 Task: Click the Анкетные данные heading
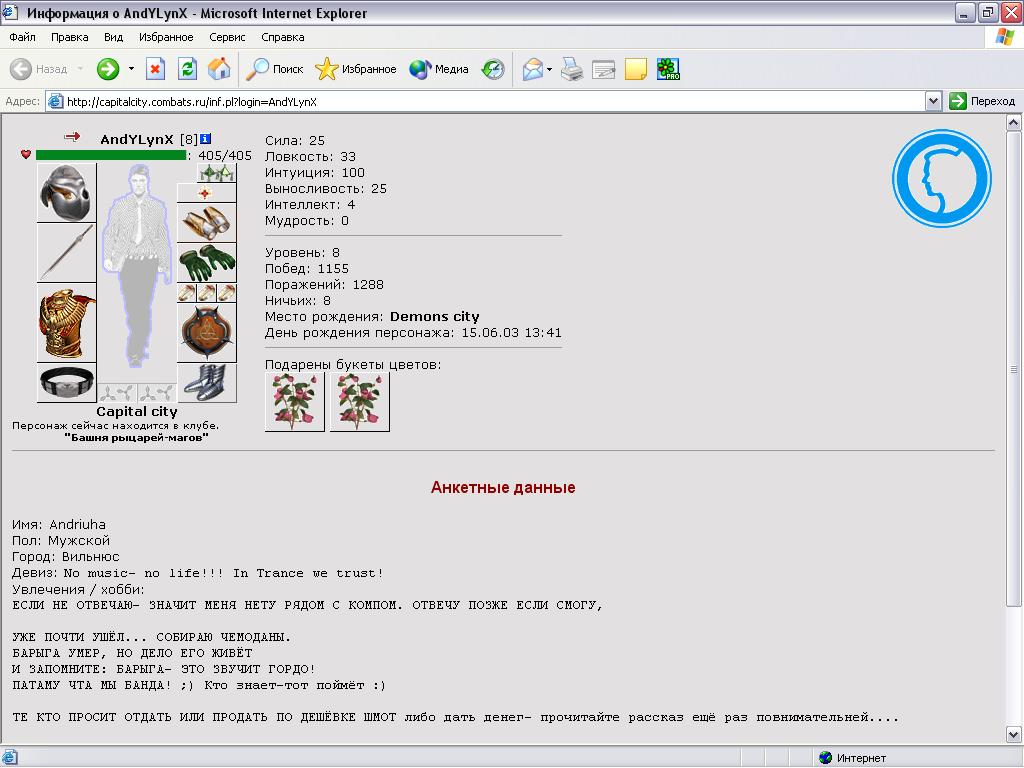(x=503, y=488)
